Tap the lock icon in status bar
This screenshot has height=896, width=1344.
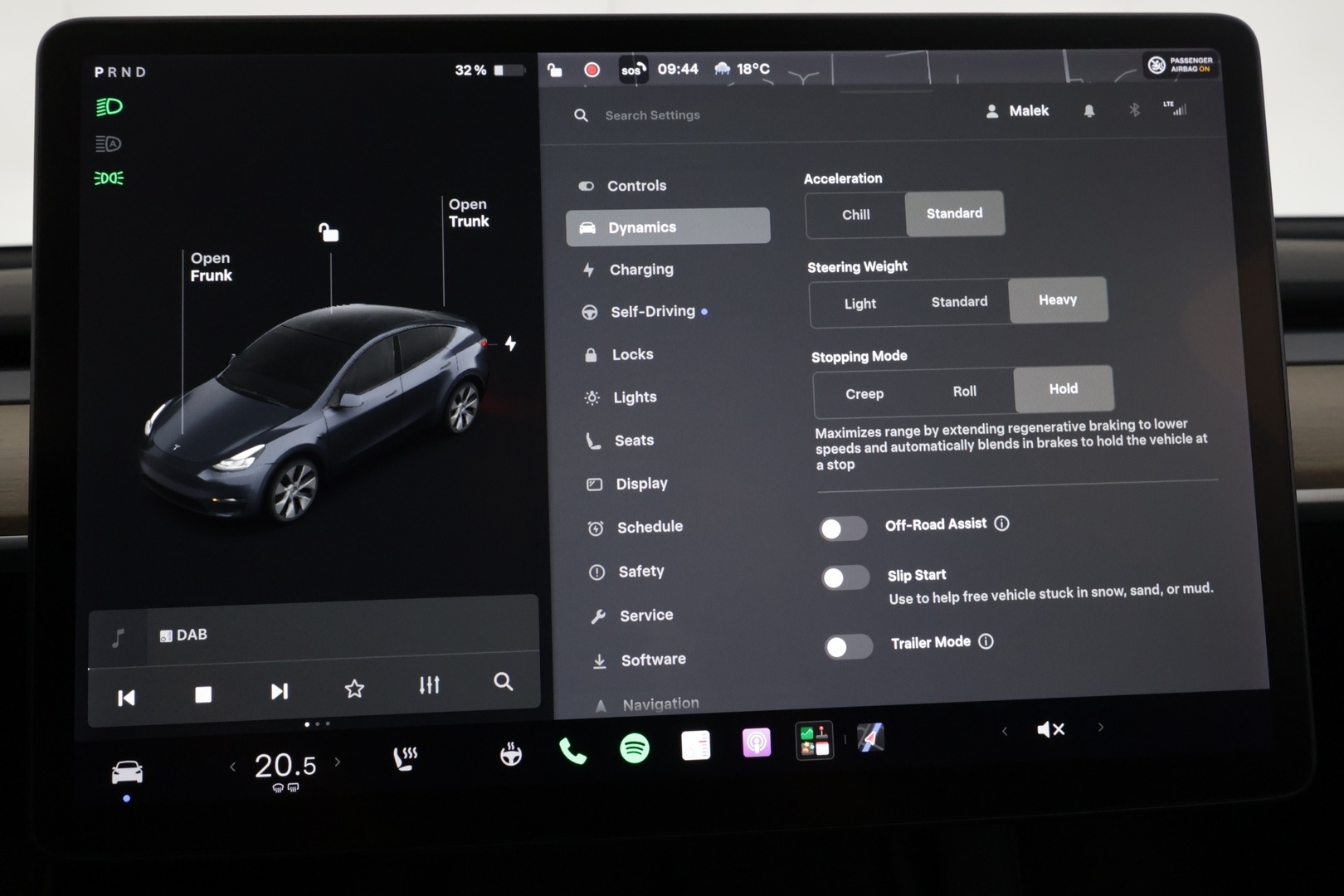(554, 70)
